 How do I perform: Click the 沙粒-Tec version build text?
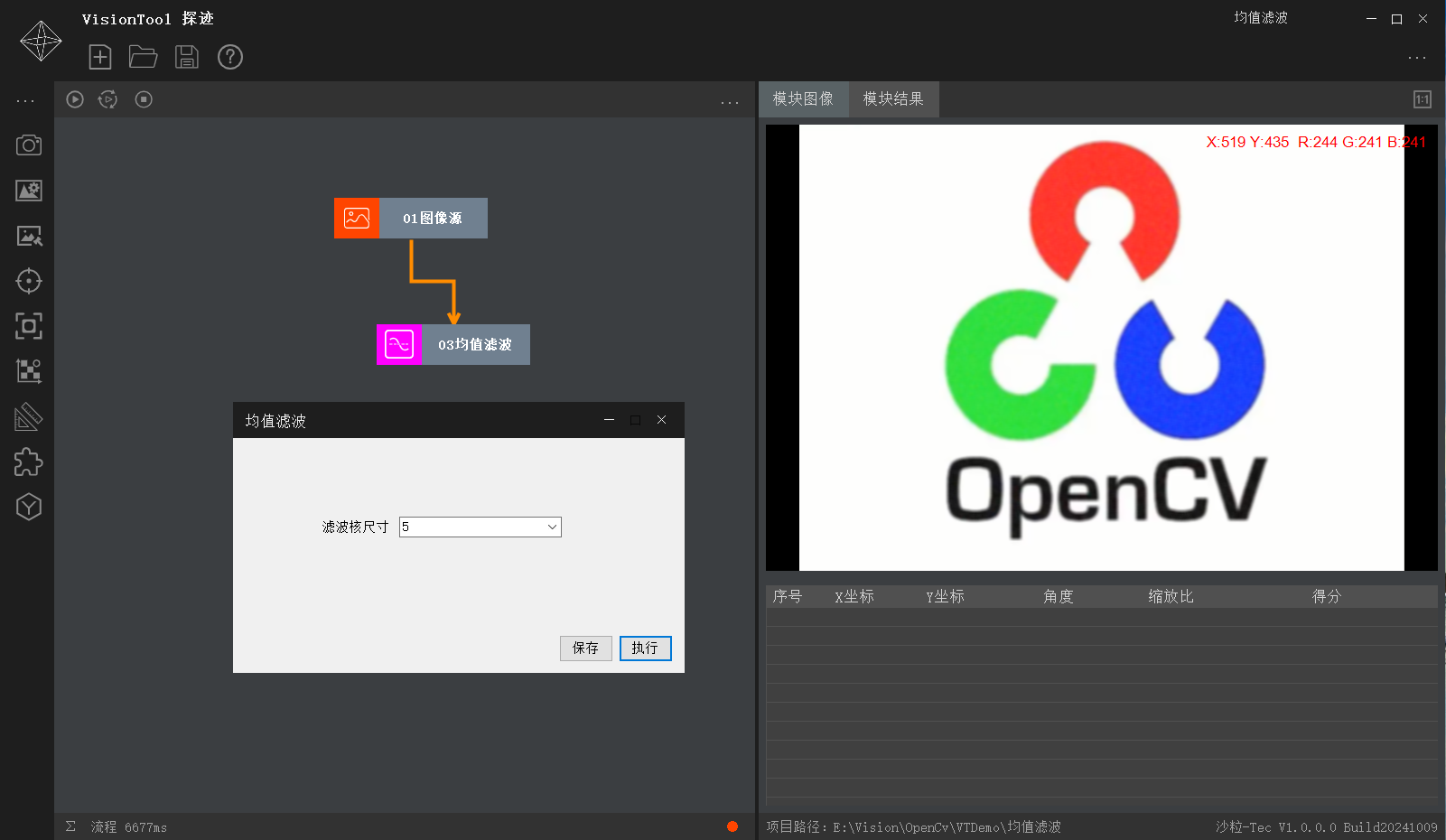coord(1326,826)
